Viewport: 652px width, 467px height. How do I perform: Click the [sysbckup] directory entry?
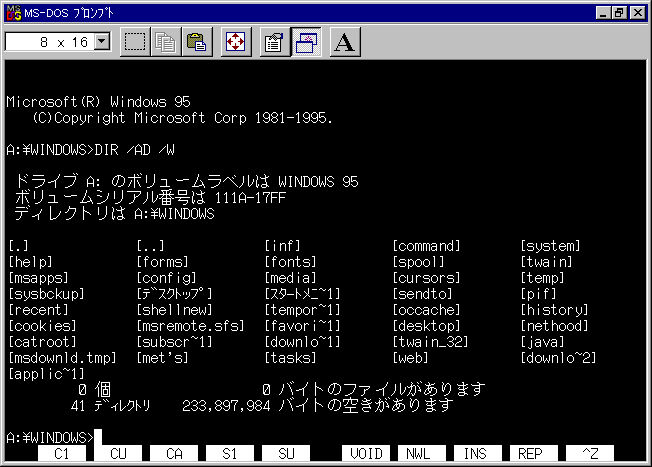tap(46, 294)
